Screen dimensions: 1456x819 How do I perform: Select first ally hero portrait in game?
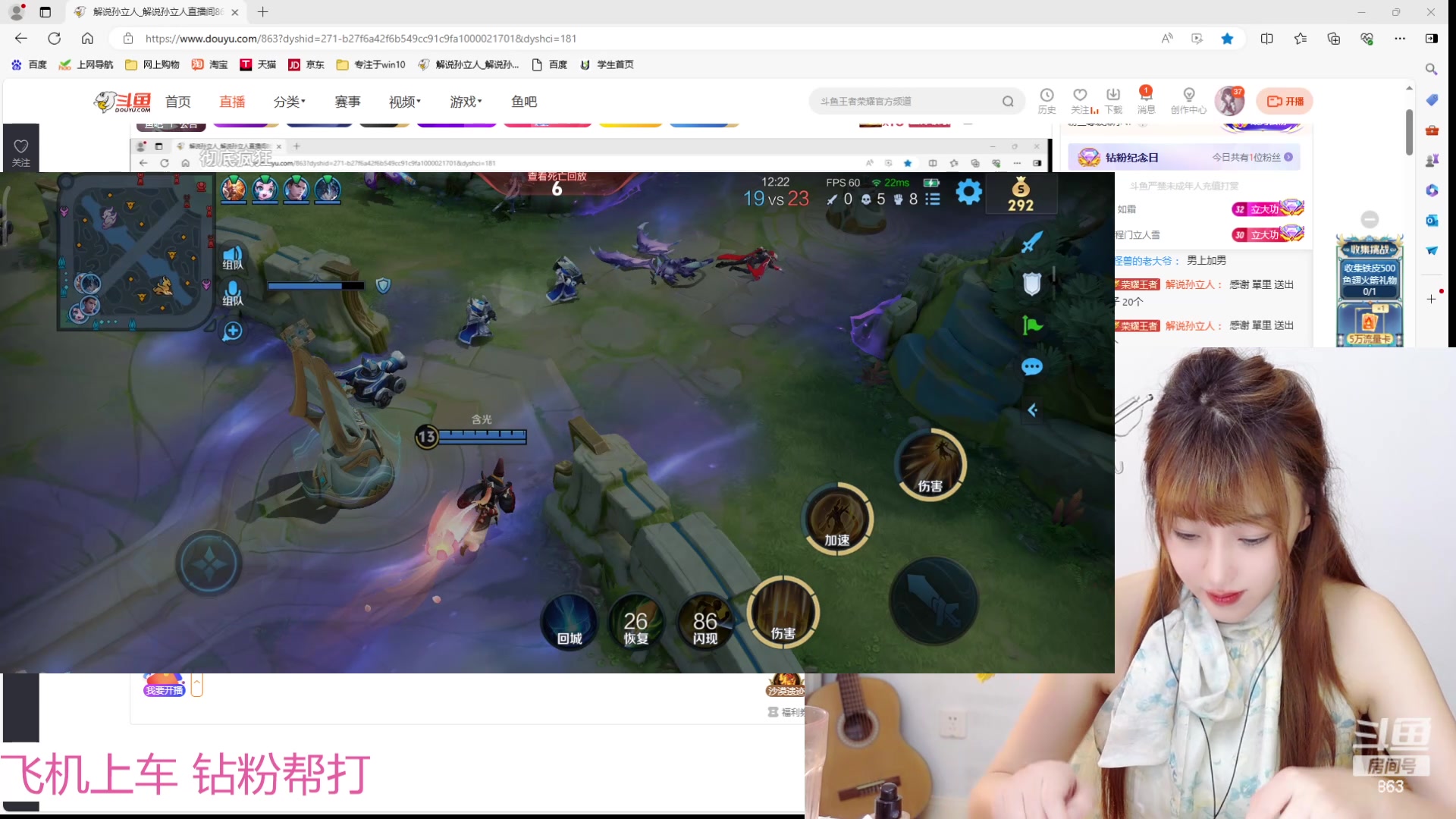[x=234, y=189]
